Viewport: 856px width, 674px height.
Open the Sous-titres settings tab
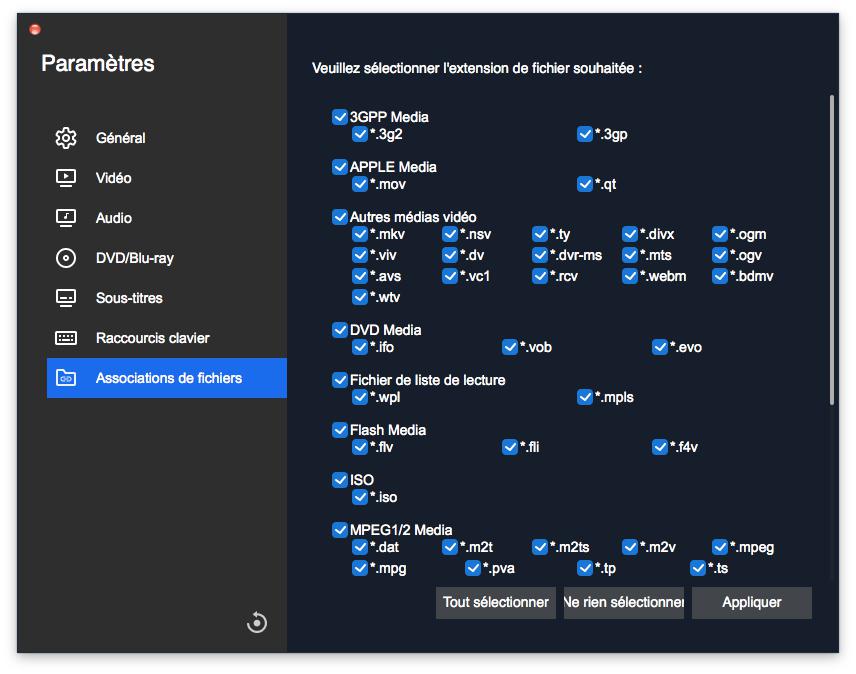[x=129, y=298]
